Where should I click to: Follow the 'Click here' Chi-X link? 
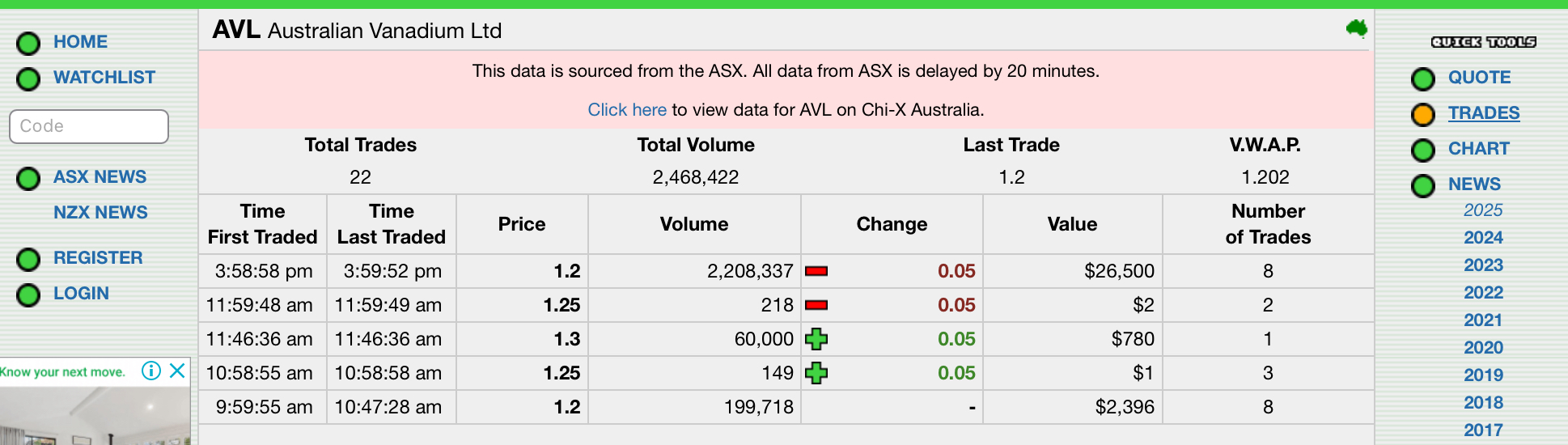pos(627,110)
